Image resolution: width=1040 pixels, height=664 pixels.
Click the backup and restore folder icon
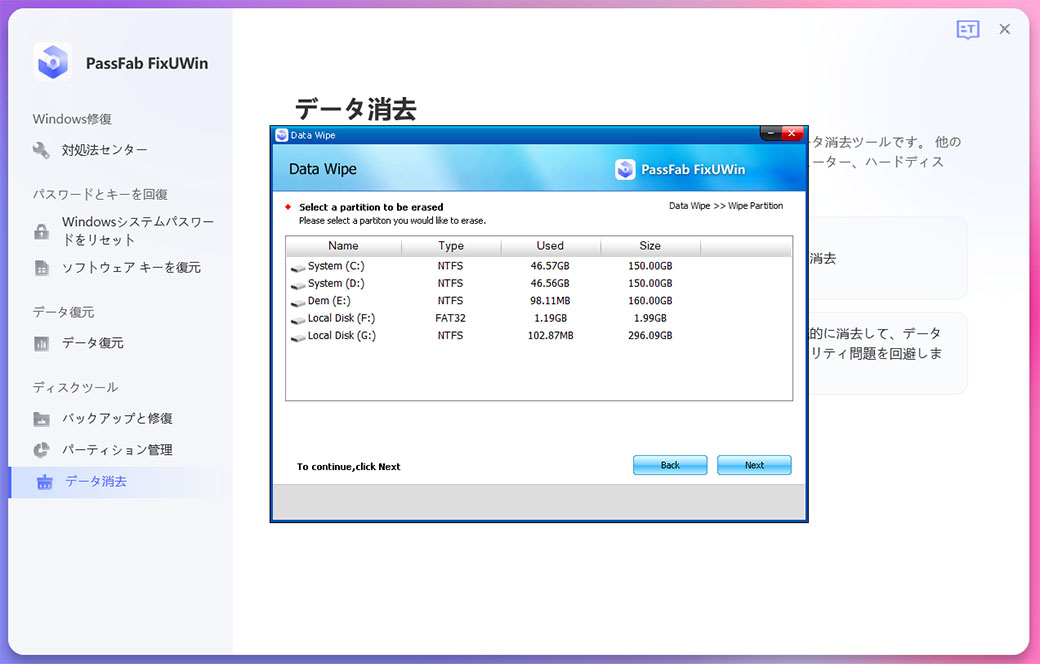tap(41, 419)
